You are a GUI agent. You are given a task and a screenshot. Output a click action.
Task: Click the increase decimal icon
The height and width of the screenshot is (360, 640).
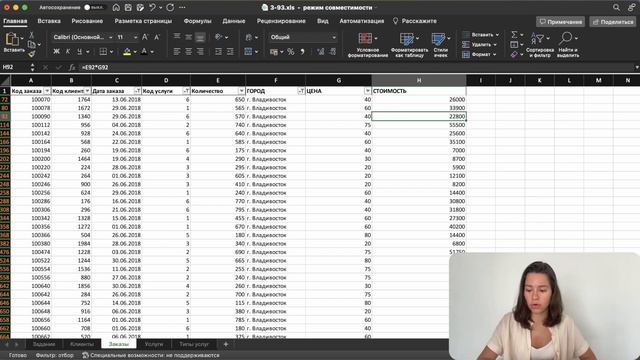click(x=321, y=51)
